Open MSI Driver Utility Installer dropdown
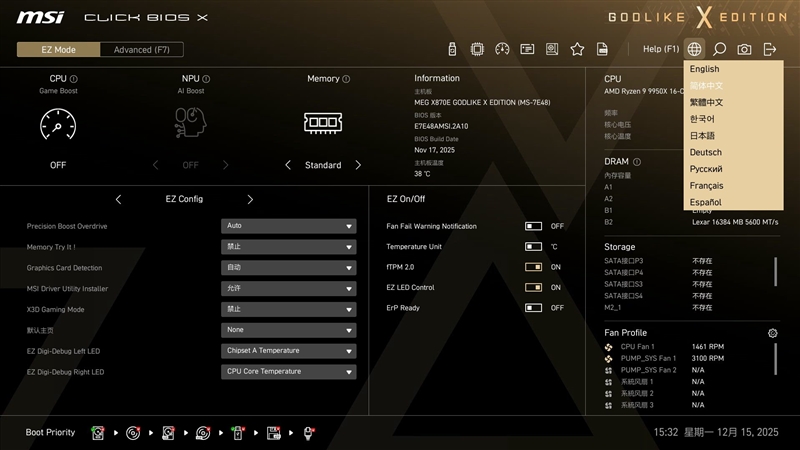 pos(289,289)
